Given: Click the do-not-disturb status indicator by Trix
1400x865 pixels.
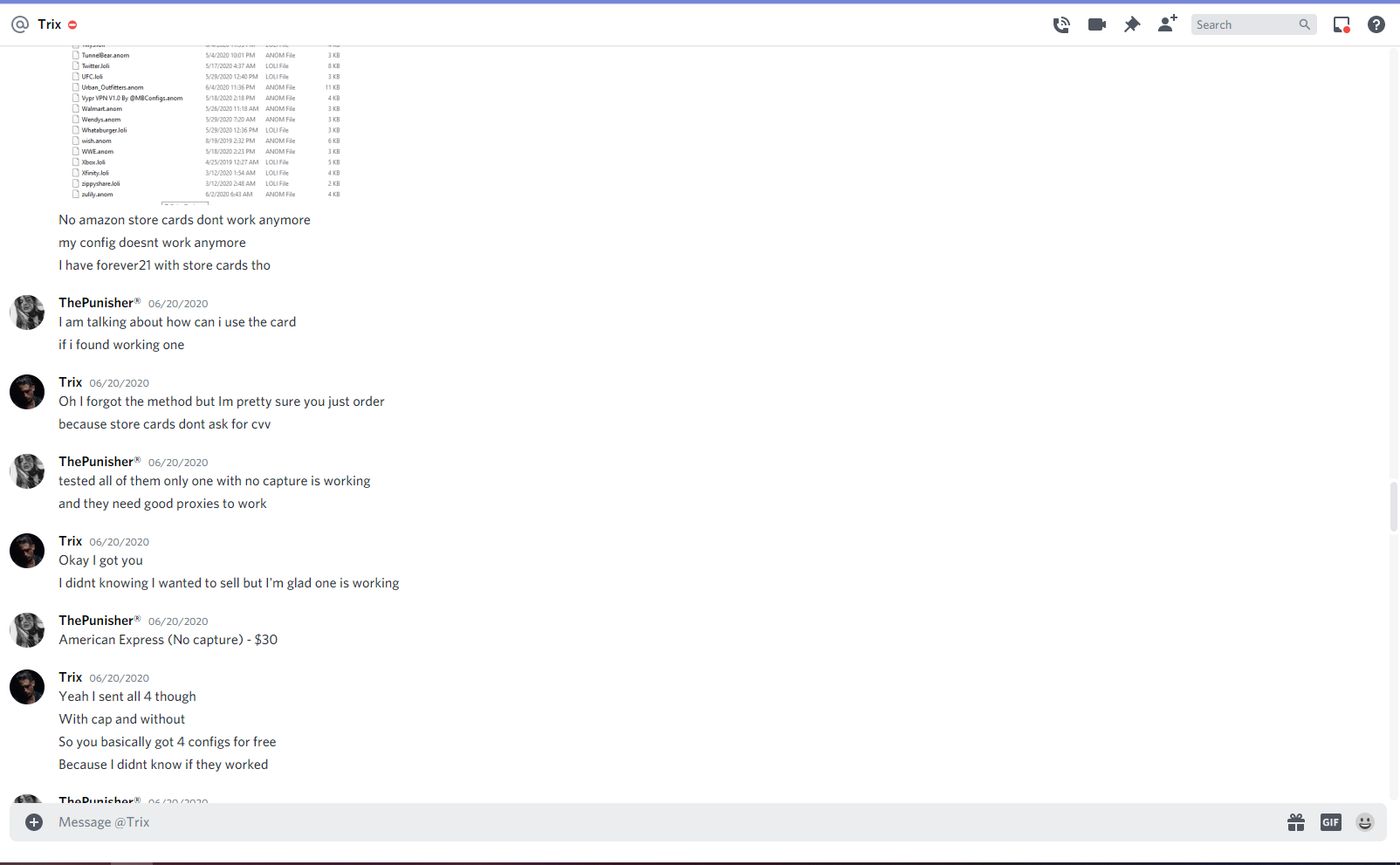Looking at the screenshot, I should pyautogui.click(x=72, y=24).
